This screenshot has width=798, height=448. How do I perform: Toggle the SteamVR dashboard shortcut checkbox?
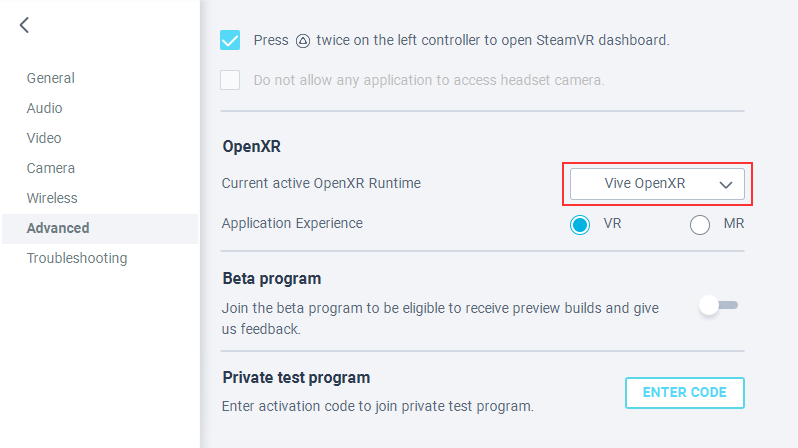pyautogui.click(x=231, y=40)
